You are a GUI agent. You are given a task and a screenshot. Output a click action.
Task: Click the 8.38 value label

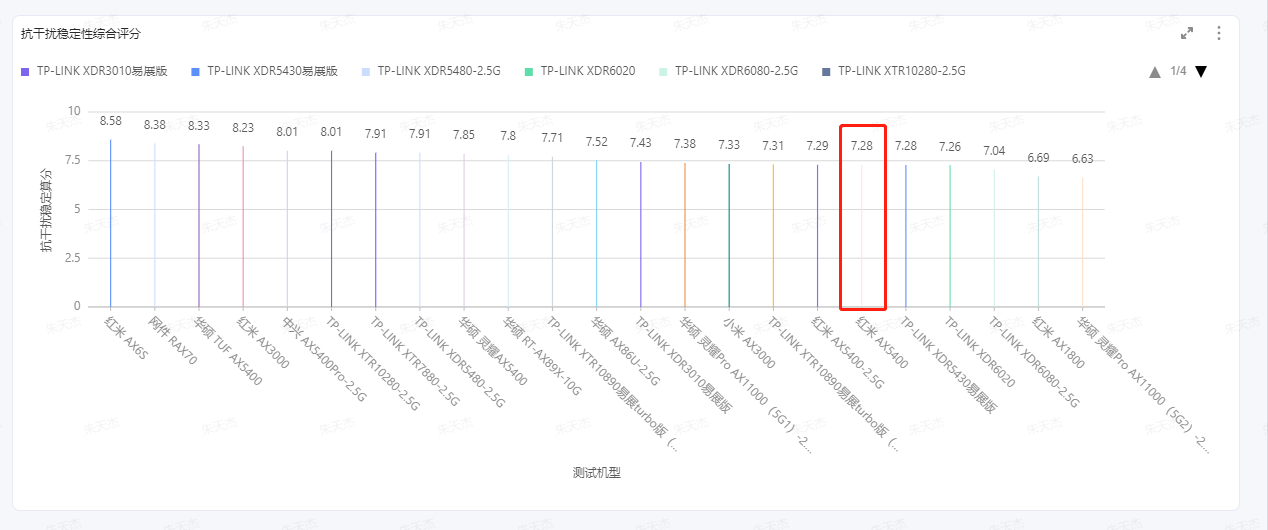(x=155, y=125)
